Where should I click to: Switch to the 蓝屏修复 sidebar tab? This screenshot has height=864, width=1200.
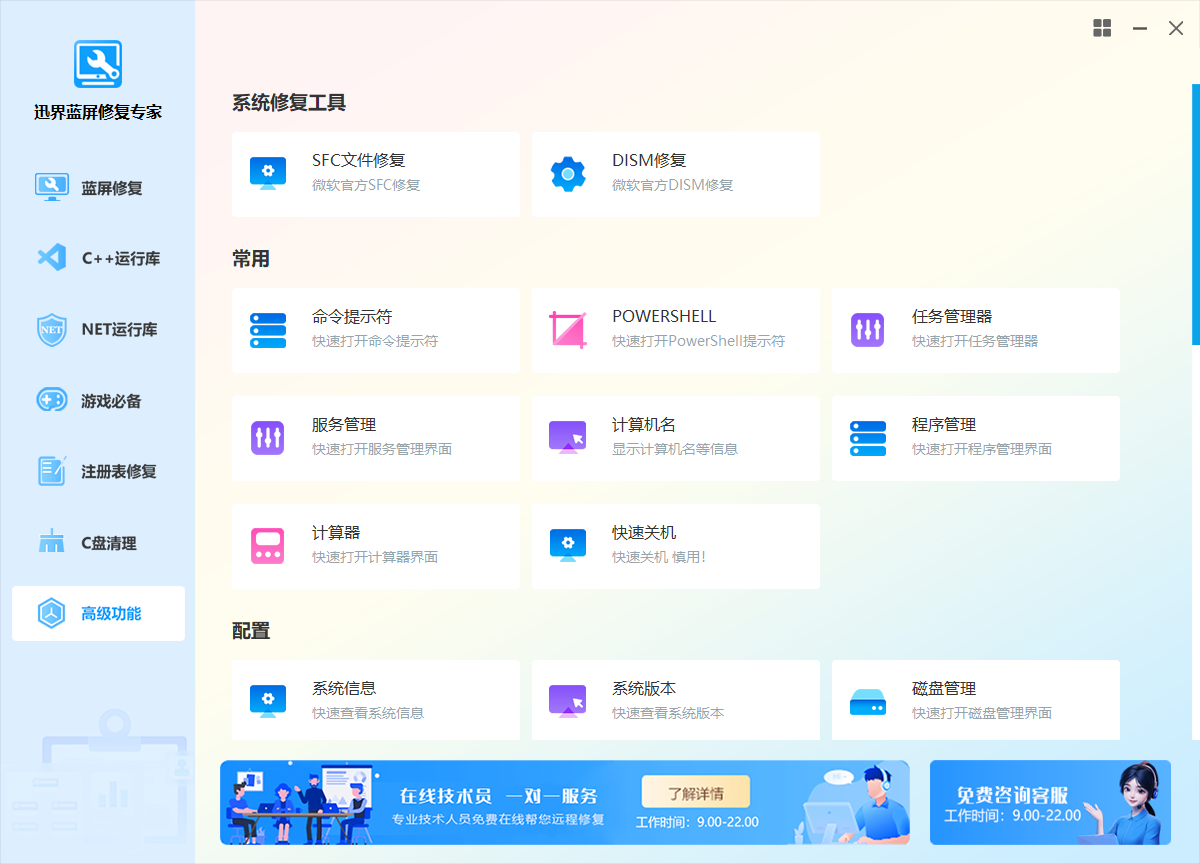(98, 188)
